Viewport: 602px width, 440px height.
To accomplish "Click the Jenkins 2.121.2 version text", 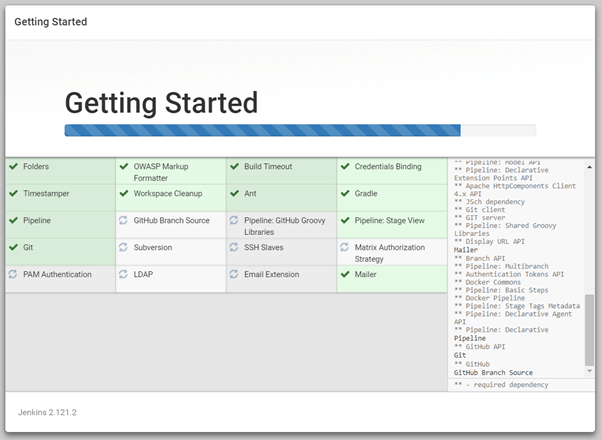I will point(48,412).
